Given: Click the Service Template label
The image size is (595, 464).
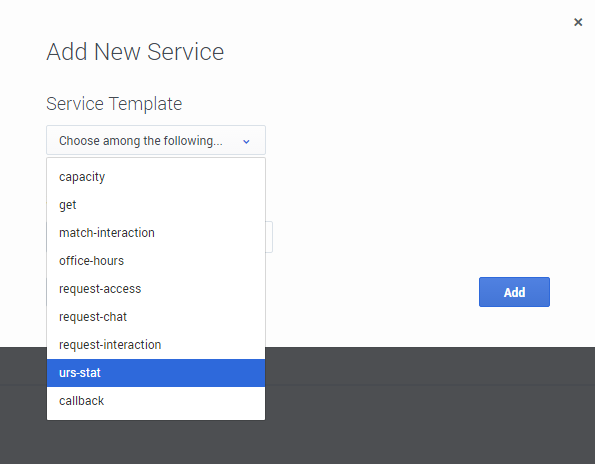Looking at the screenshot, I should (114, 104).
